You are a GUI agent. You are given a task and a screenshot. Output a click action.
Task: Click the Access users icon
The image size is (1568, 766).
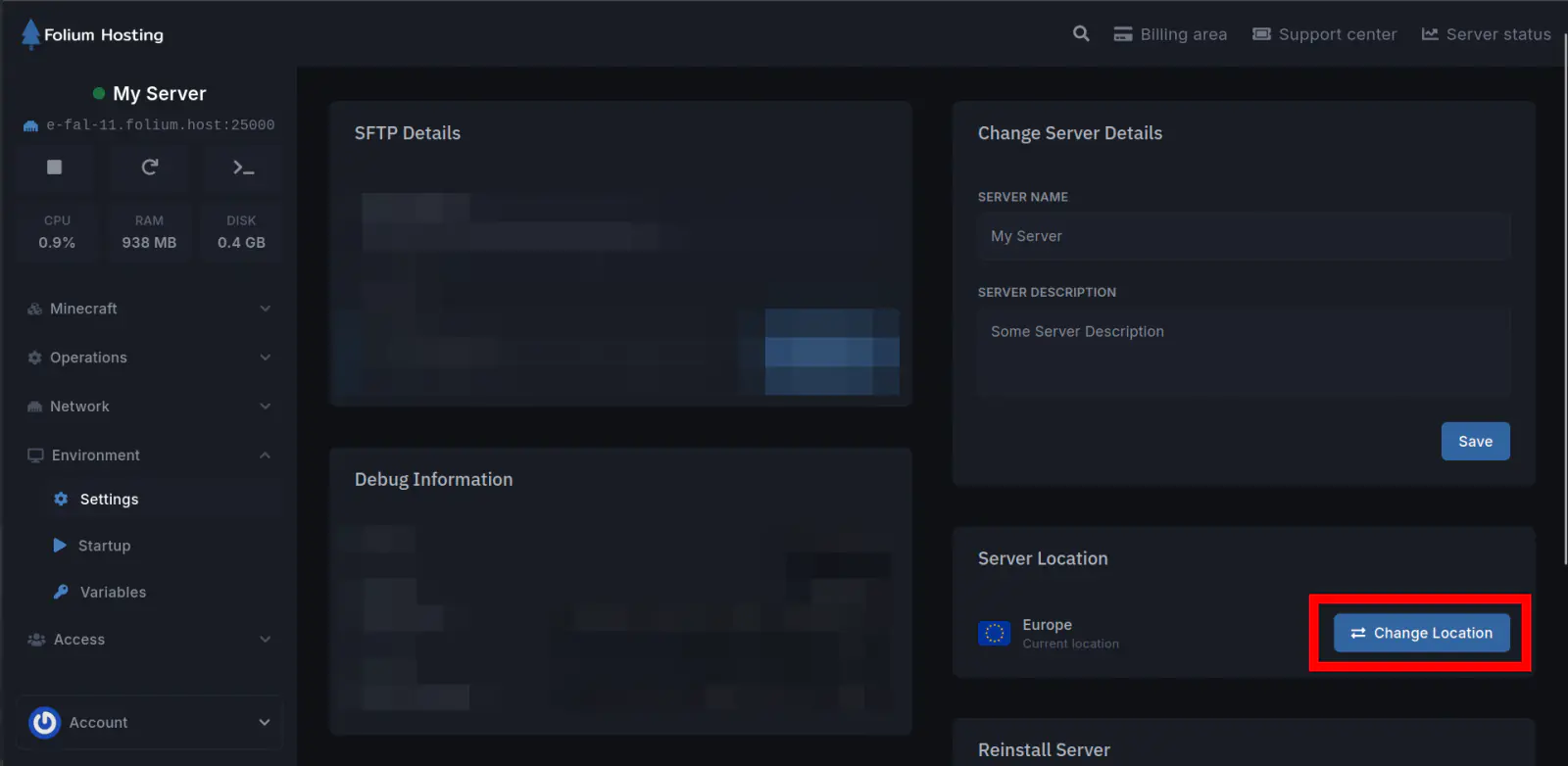tap(36, 640)
